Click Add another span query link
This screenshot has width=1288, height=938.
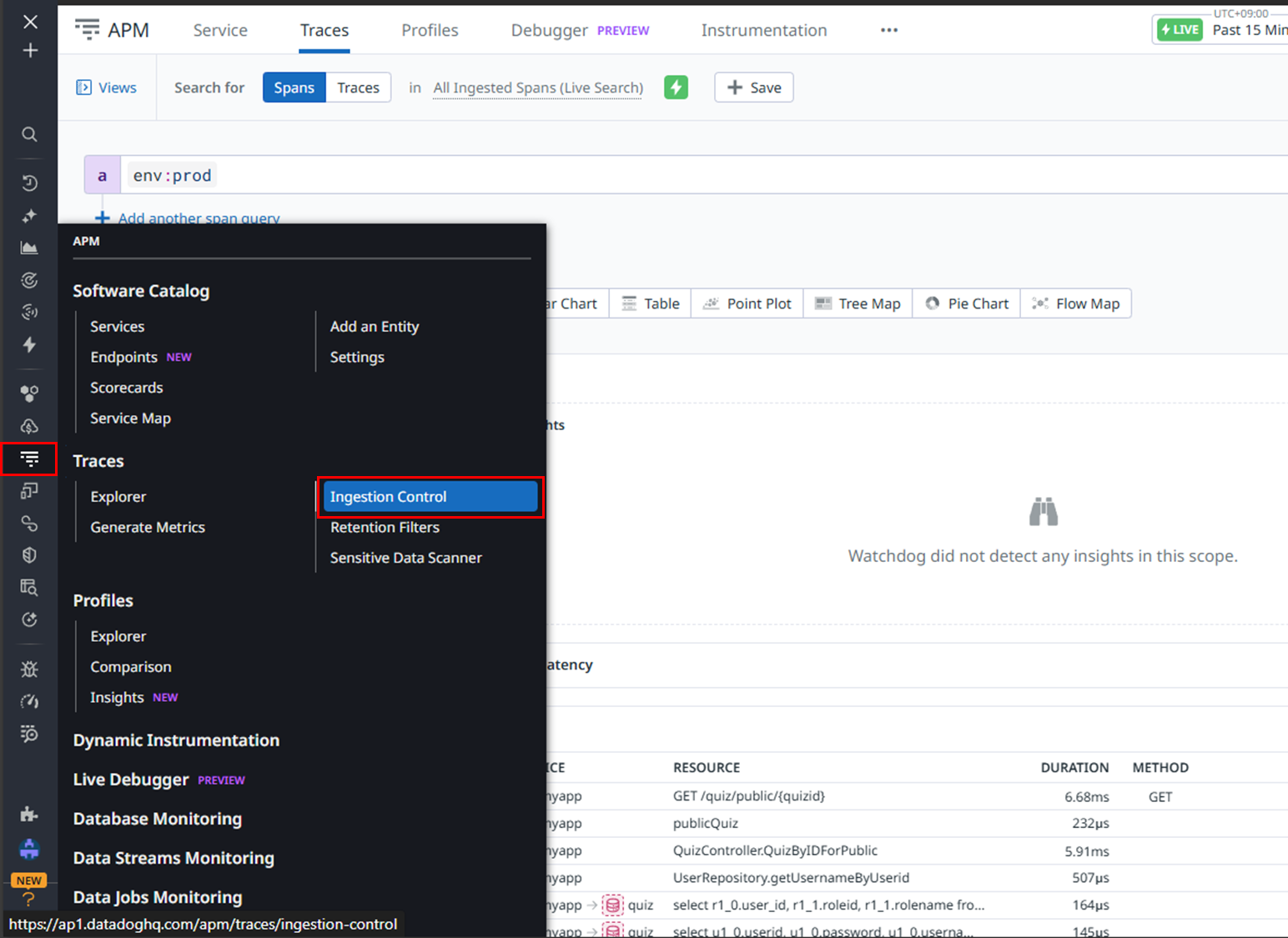pos(198,218)
